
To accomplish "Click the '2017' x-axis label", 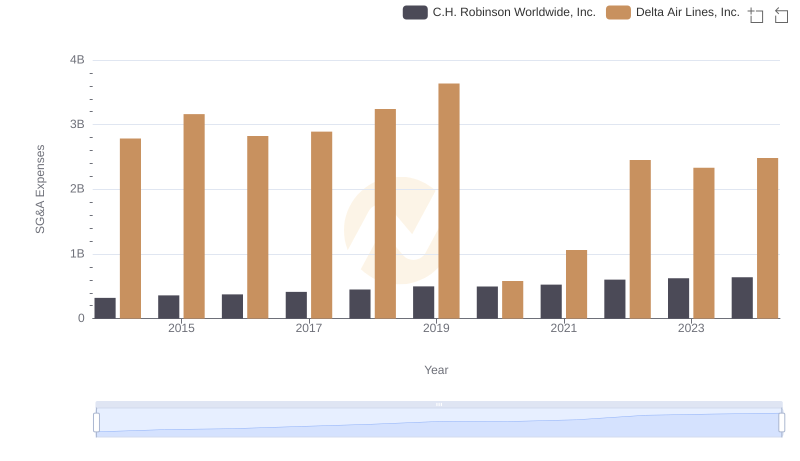I will (x=309, y=328).
